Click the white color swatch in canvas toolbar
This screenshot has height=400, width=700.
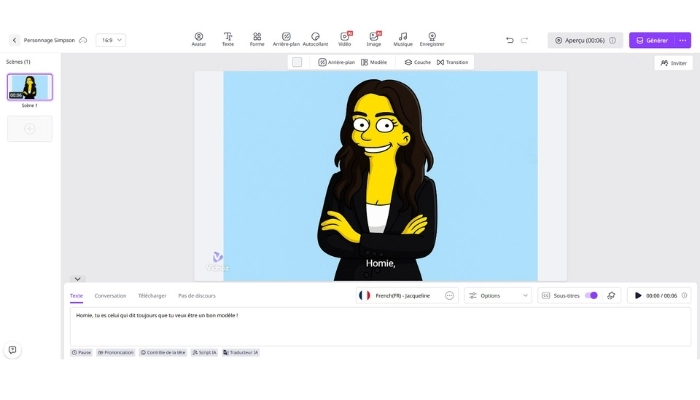tap(297, 62)
